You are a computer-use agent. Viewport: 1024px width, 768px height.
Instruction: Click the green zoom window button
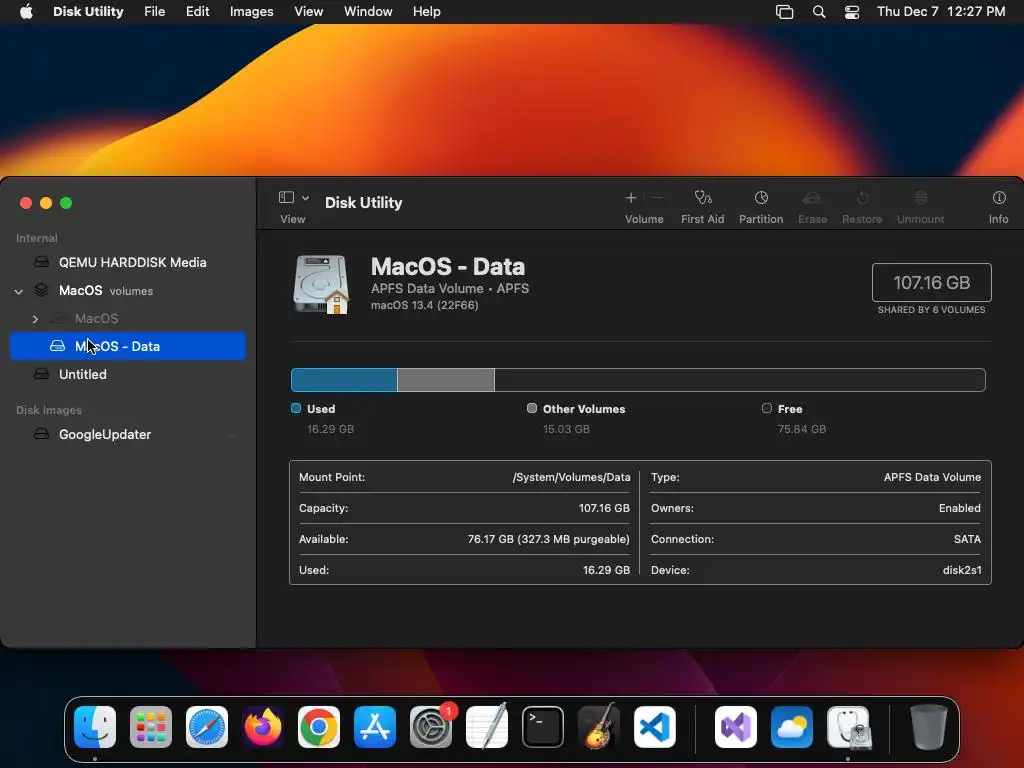tap(66, 203)
